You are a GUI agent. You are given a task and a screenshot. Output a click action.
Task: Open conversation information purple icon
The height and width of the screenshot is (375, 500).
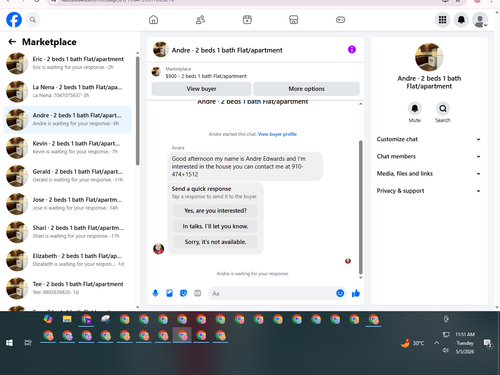click(352, 50)
